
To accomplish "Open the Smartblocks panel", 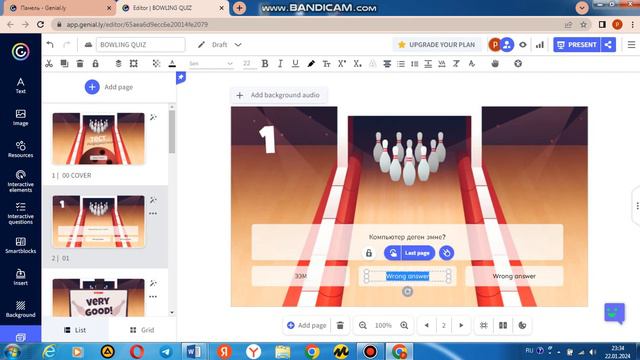I will click(x=20, y=245).
